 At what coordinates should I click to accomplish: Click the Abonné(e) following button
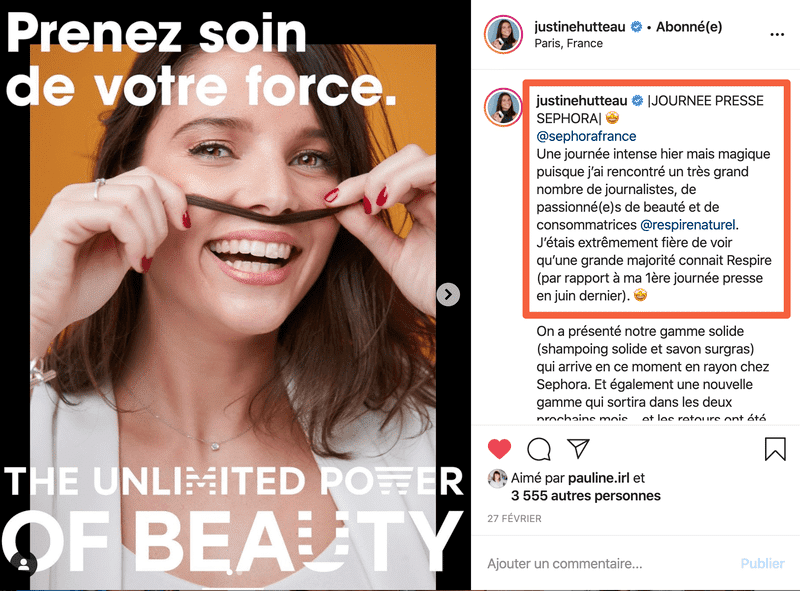(x=689, y=27)
